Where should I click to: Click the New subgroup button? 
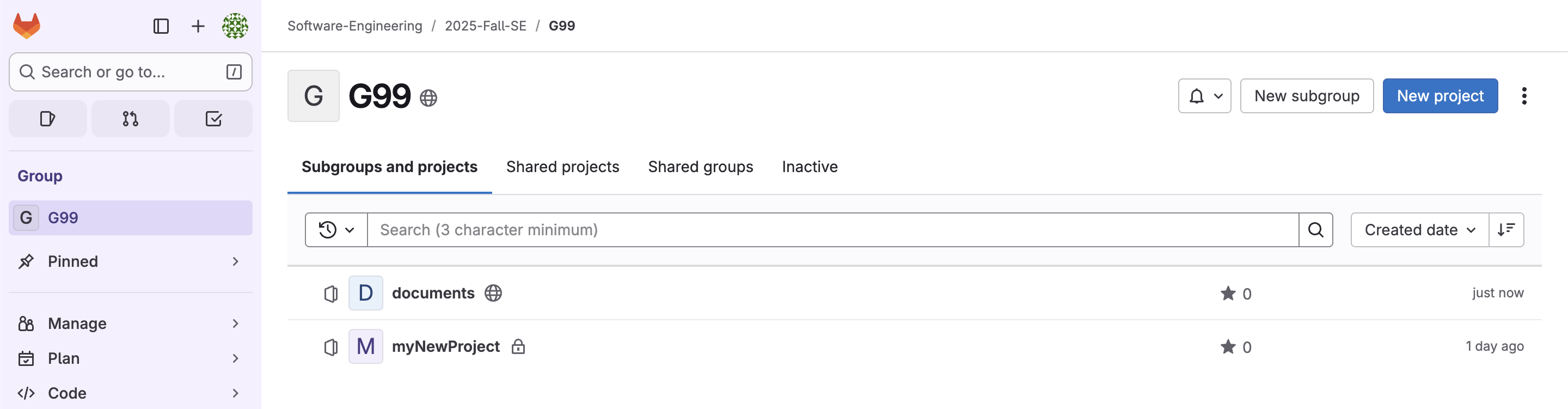click(x=1306, y=96)
